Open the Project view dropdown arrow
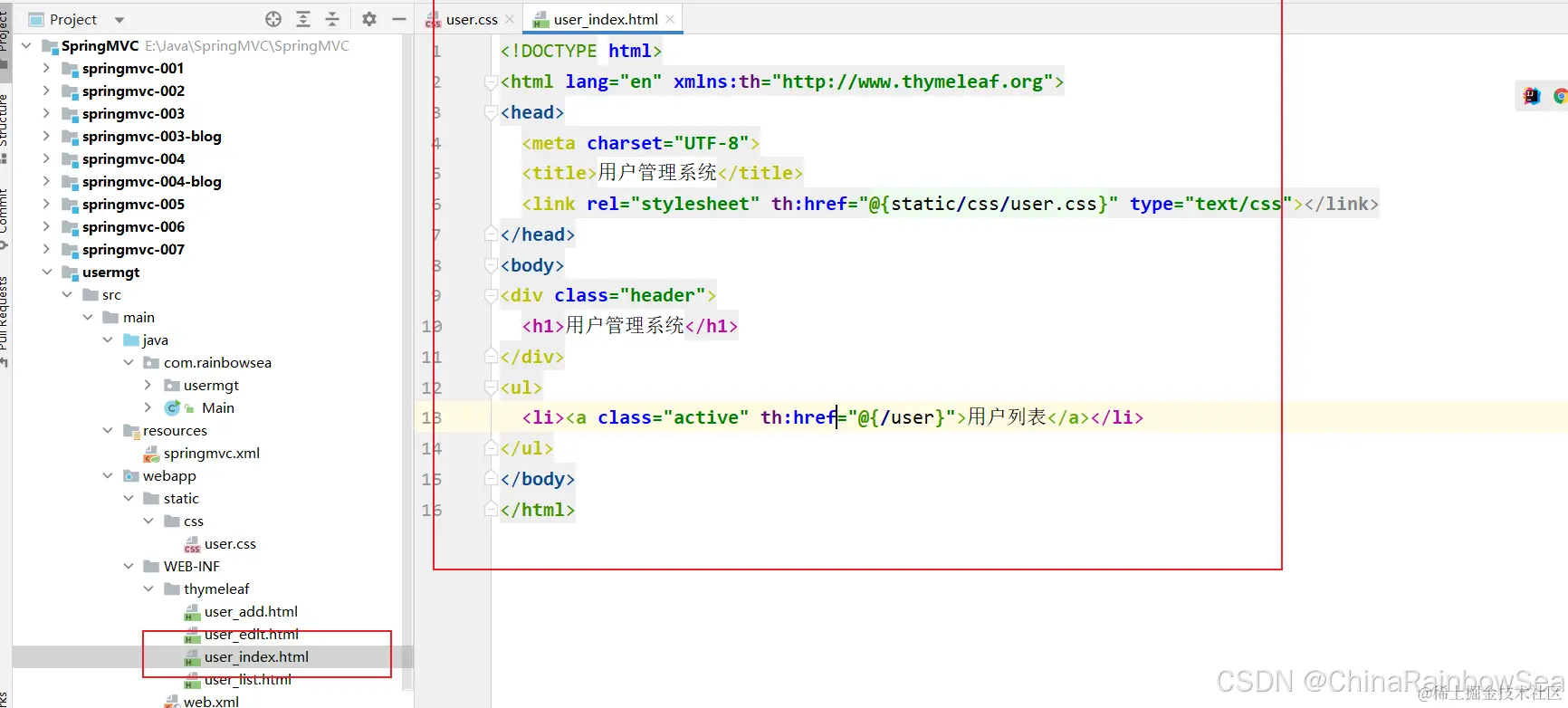Screen dimensions: 1568x708 pos(120,20)
